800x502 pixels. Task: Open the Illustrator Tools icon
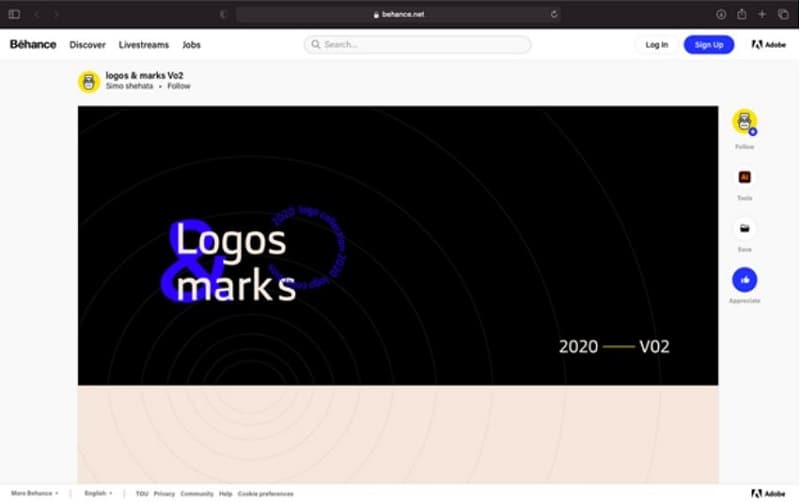coord(744,177)
